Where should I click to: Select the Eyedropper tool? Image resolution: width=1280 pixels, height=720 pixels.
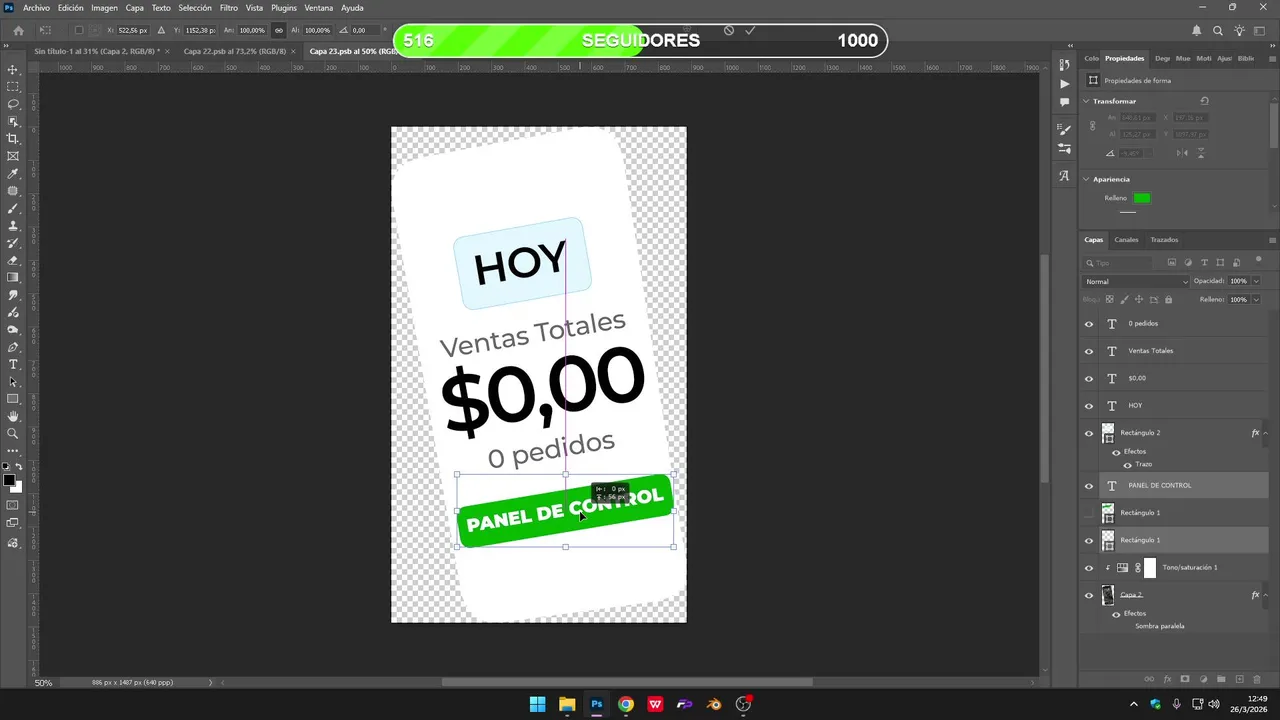(x=13, y=174)
